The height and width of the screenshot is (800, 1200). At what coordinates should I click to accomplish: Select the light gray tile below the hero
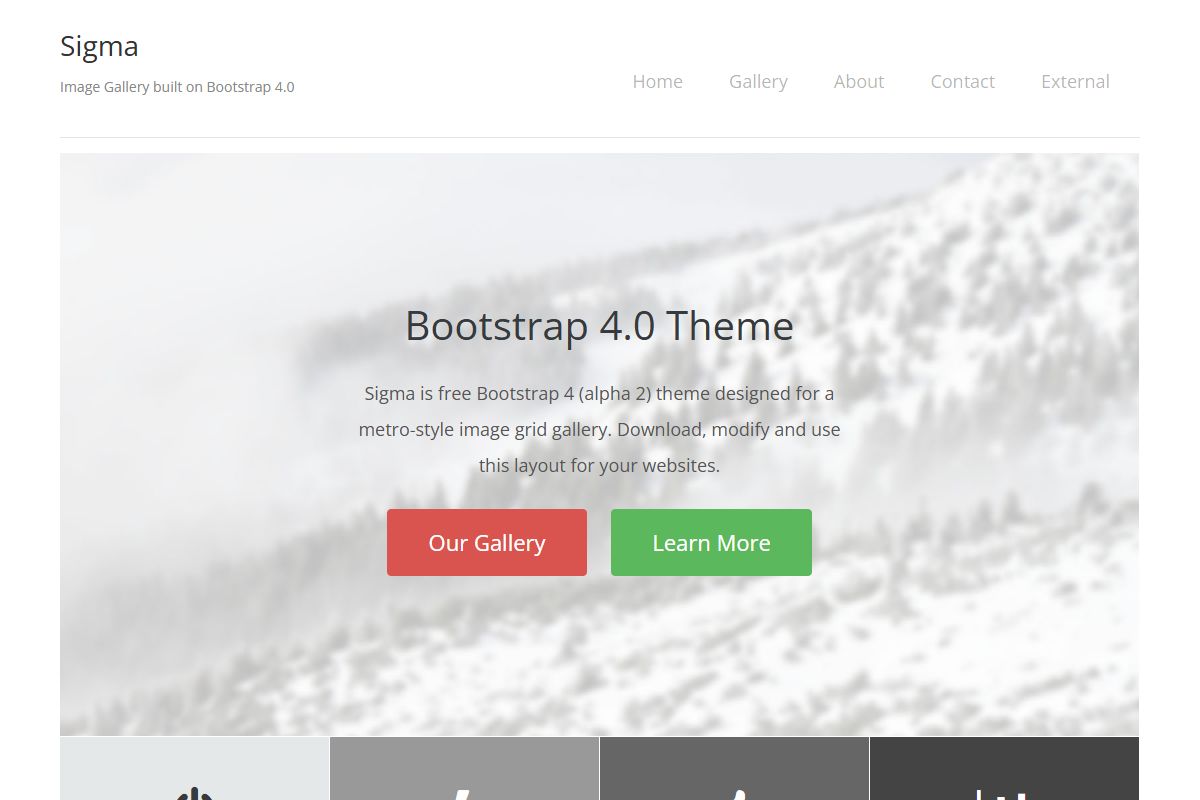click(x=194, y=769)
